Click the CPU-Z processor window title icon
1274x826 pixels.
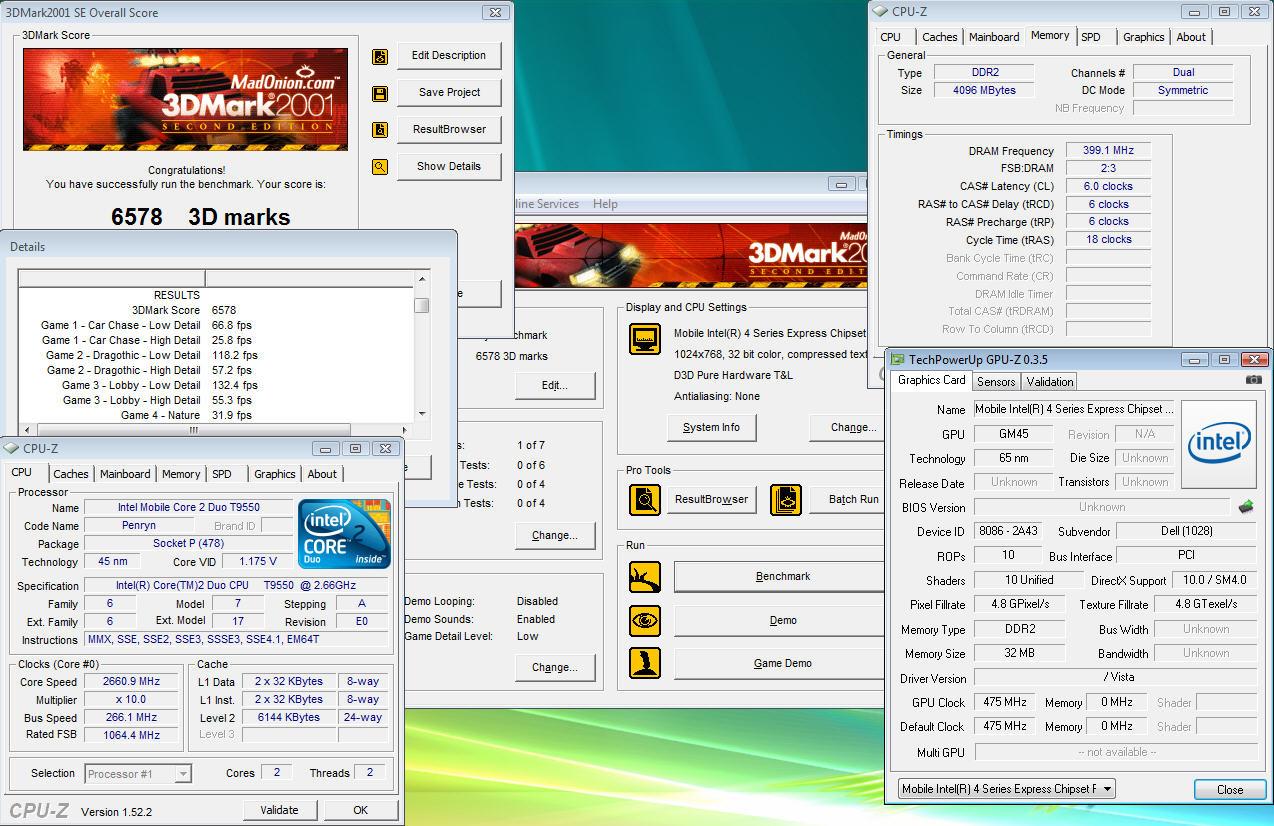click(x=12, y=449)
